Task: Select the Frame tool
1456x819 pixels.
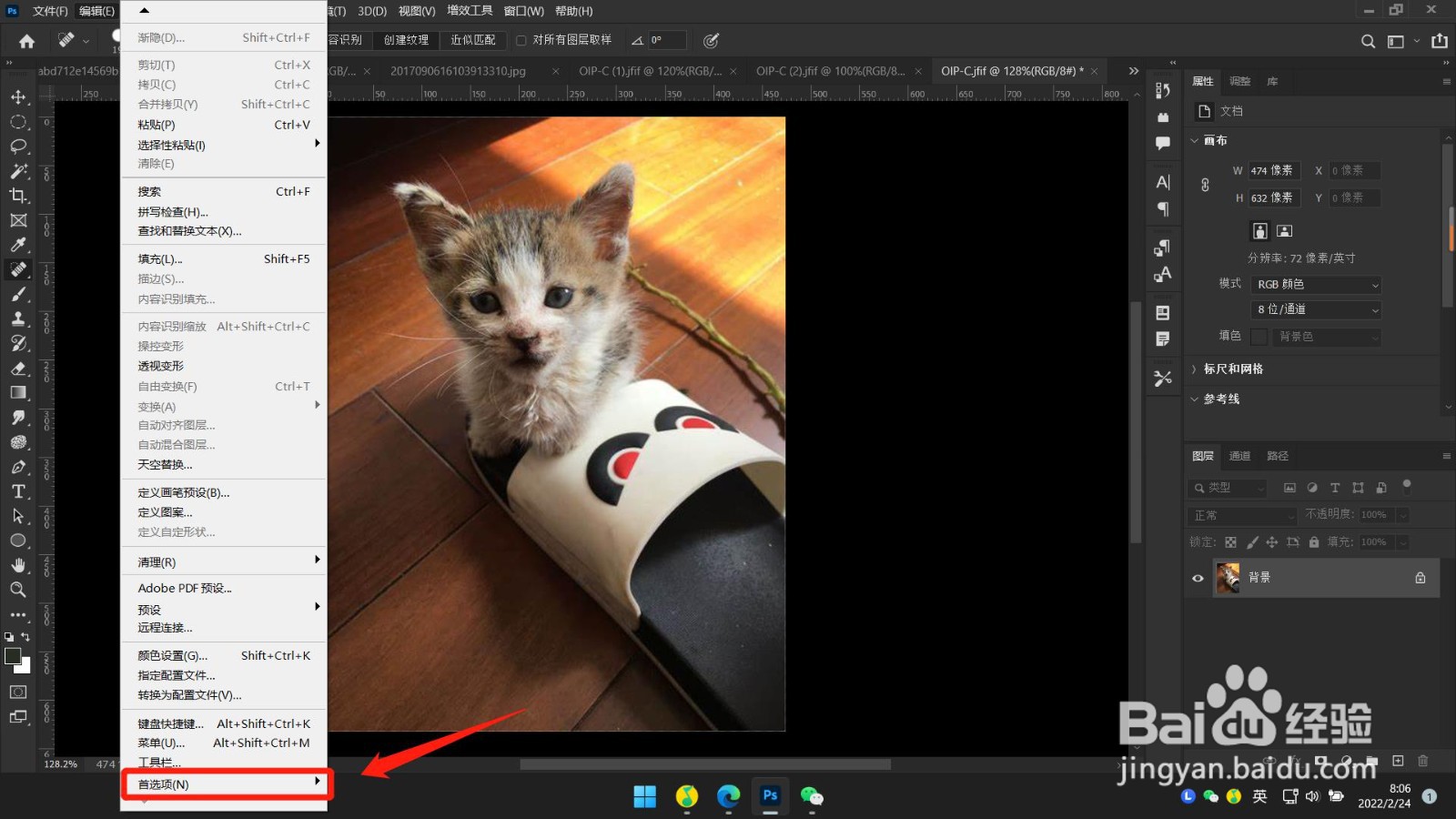Action: (x=18, y=220)
